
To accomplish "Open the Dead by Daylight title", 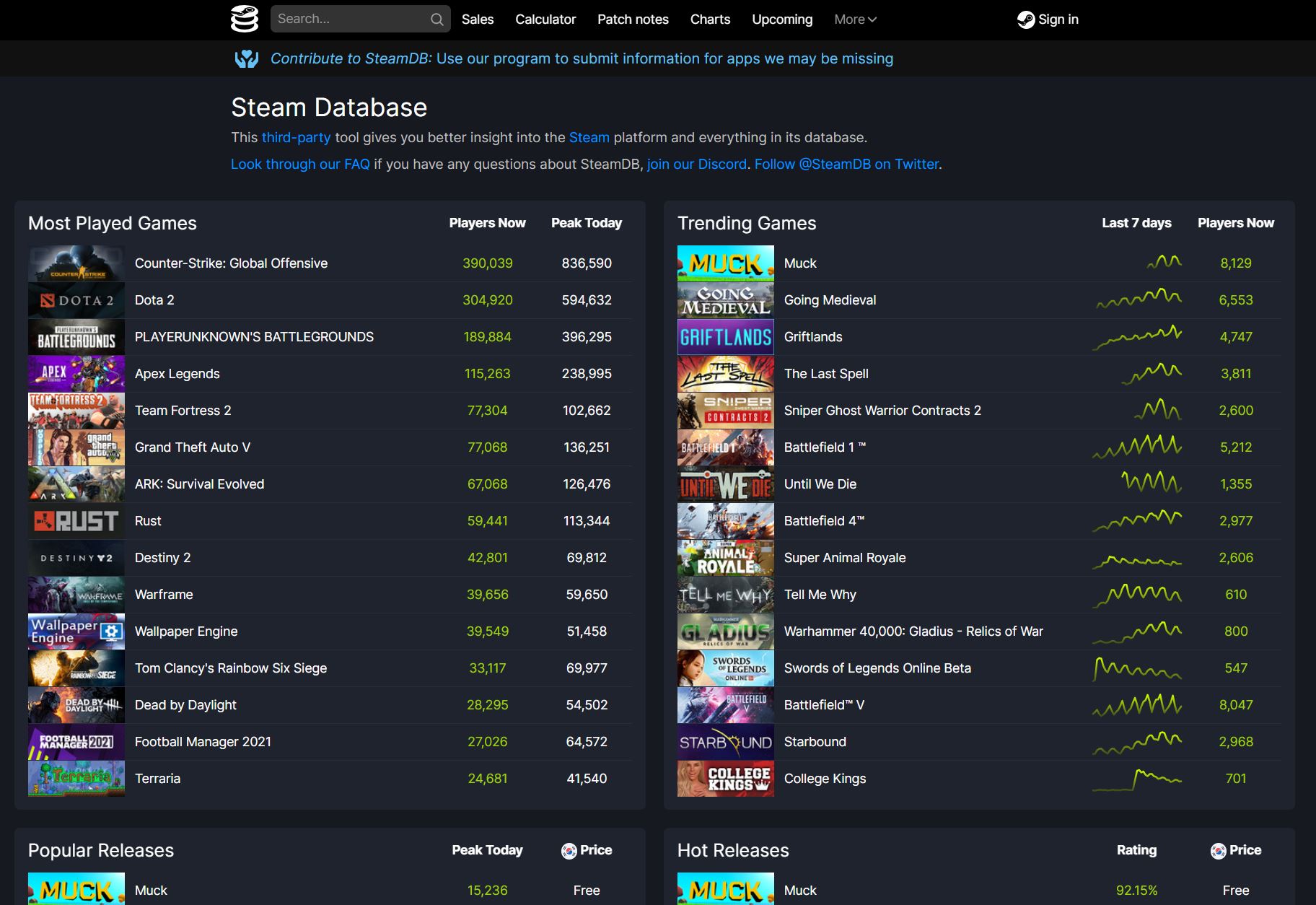I will point(185,705).
